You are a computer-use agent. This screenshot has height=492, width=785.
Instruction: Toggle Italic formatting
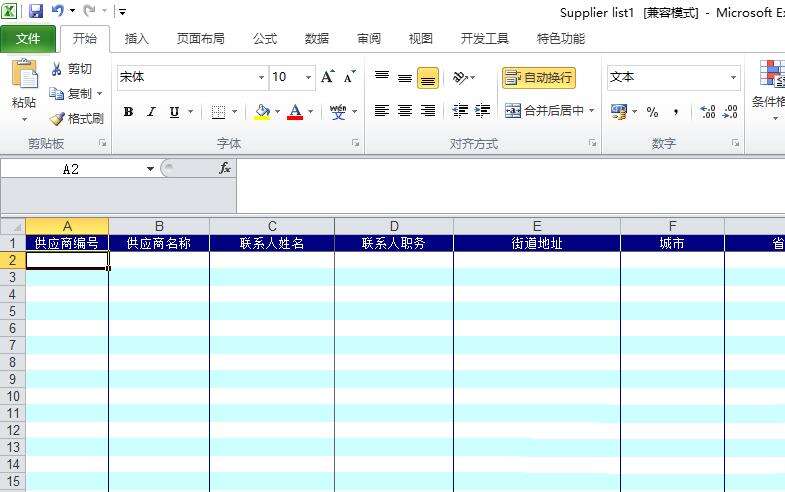click(151, 112)
